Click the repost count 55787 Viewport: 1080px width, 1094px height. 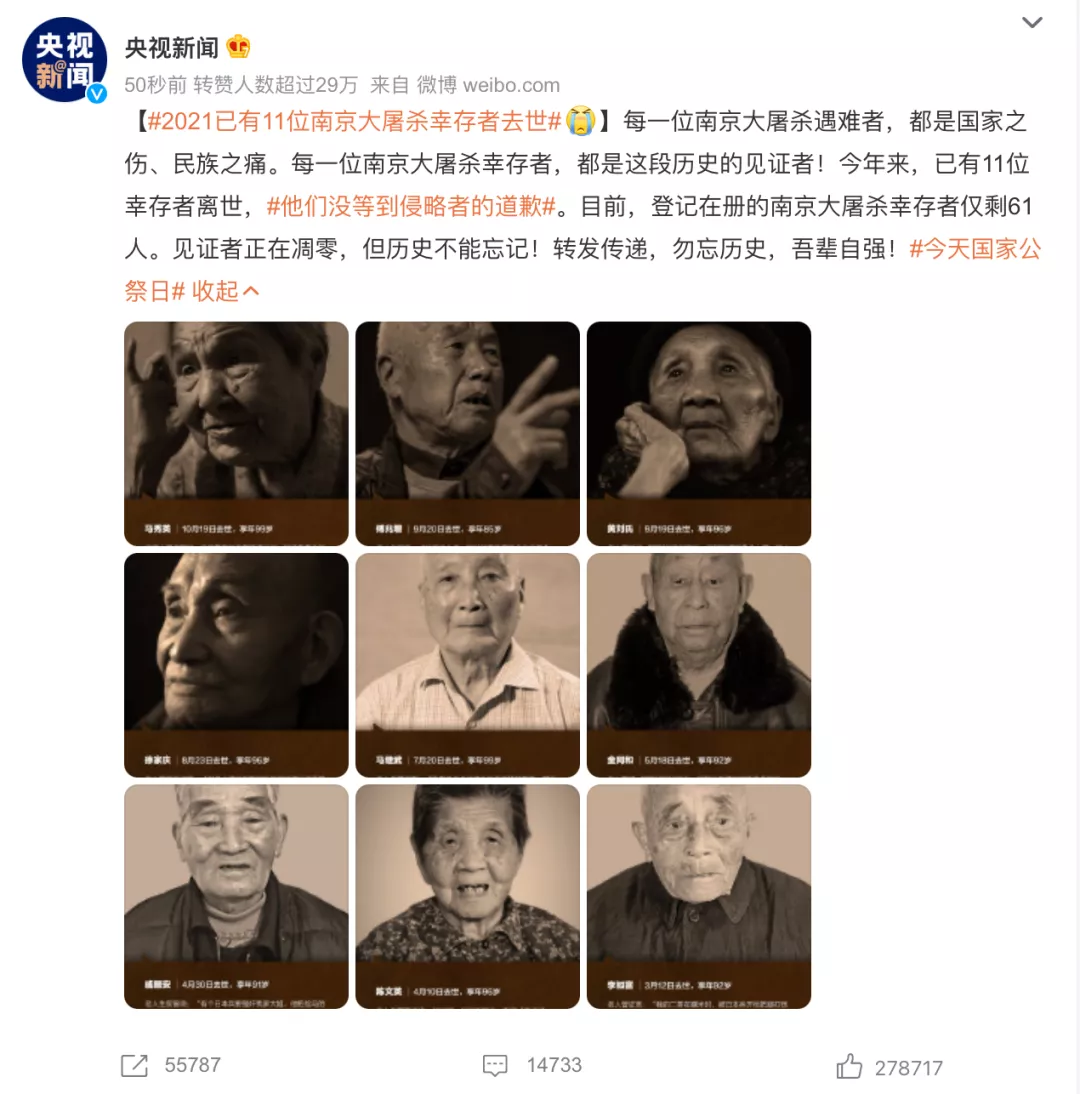[x=193, y=1065]
